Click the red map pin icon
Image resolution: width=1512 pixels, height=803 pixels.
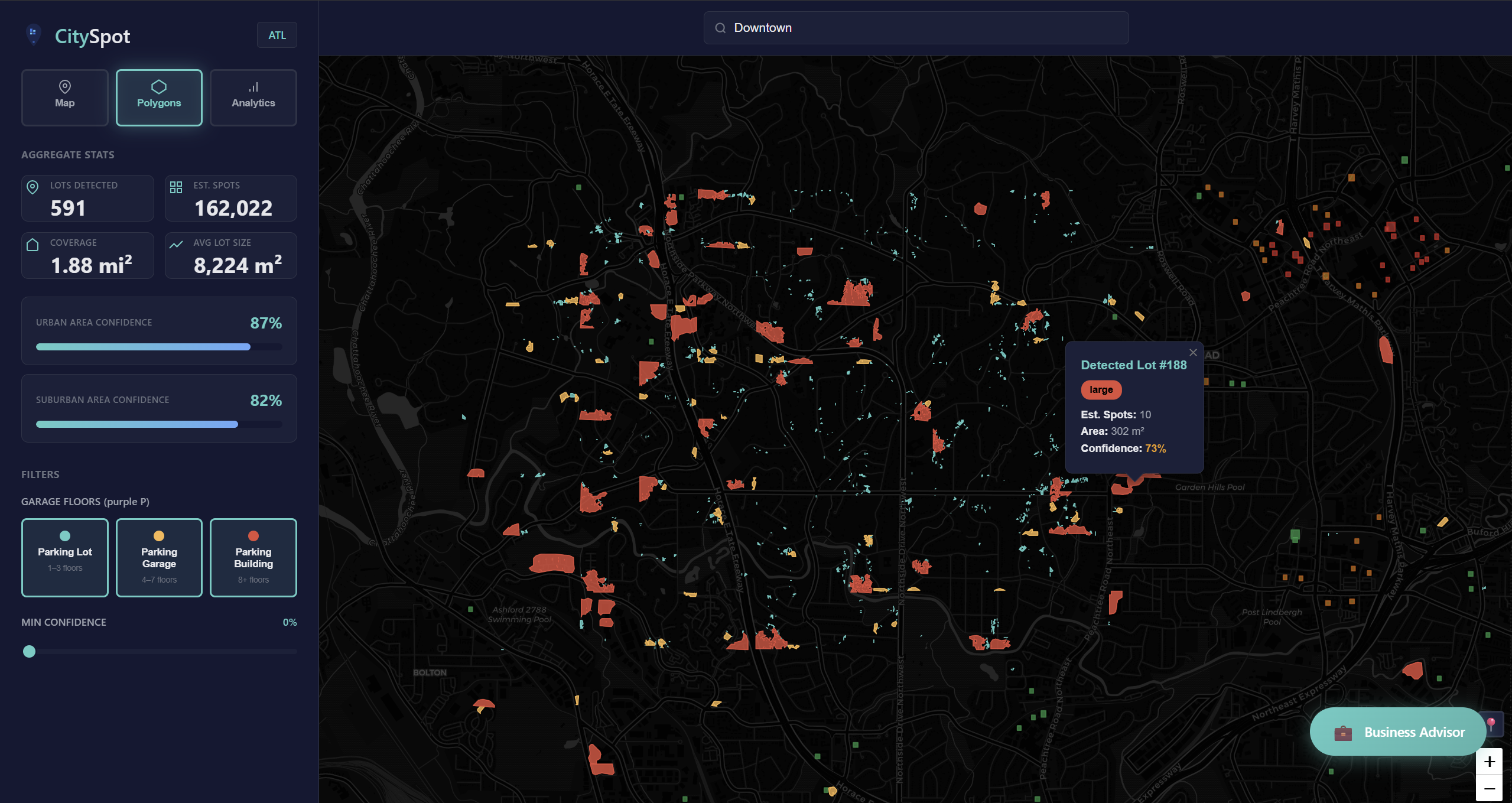1491,723
